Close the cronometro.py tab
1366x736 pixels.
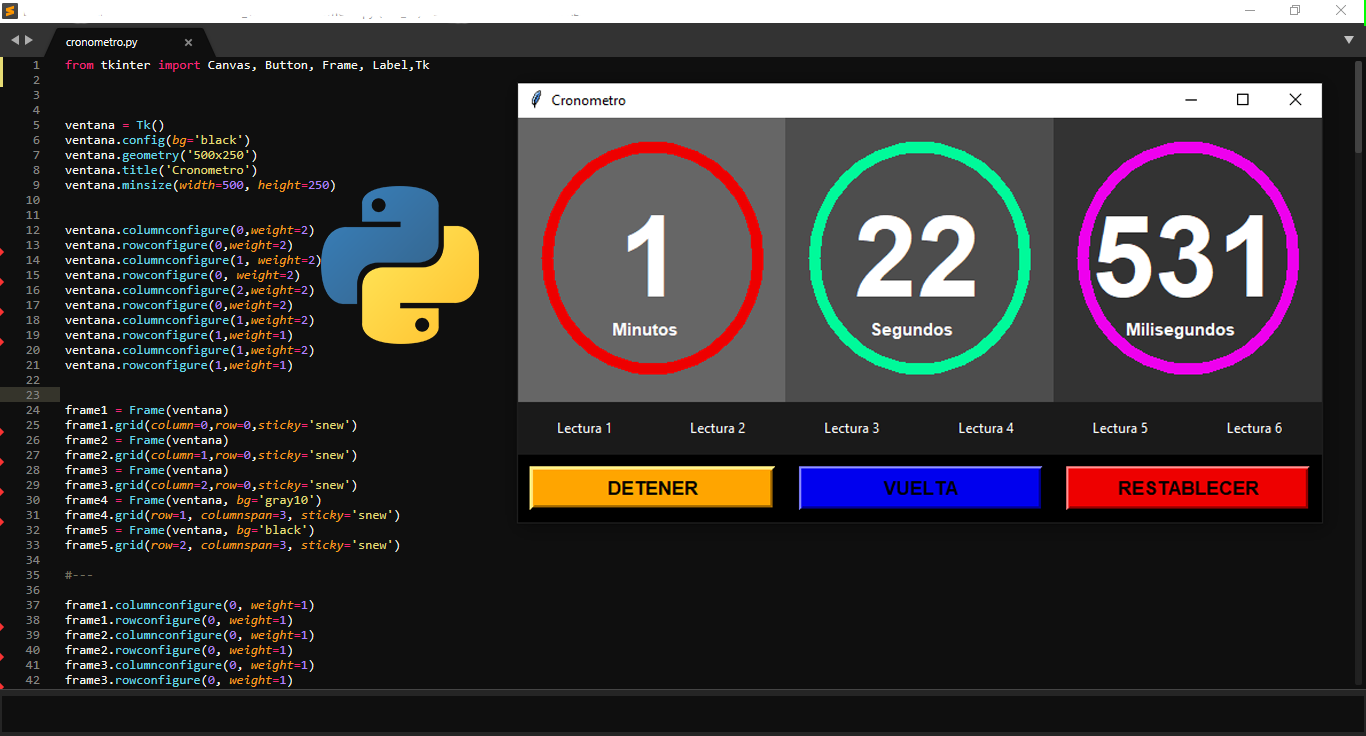pyautogui.click(x=188, y=43)
